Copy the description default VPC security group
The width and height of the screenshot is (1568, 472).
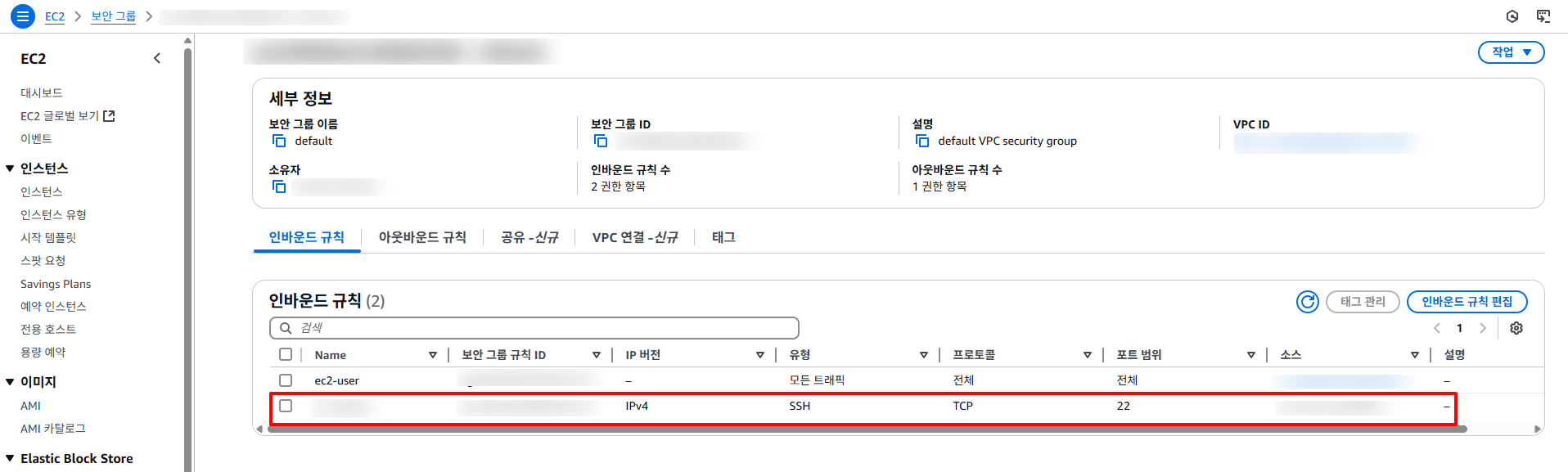(x=922, y=141)
